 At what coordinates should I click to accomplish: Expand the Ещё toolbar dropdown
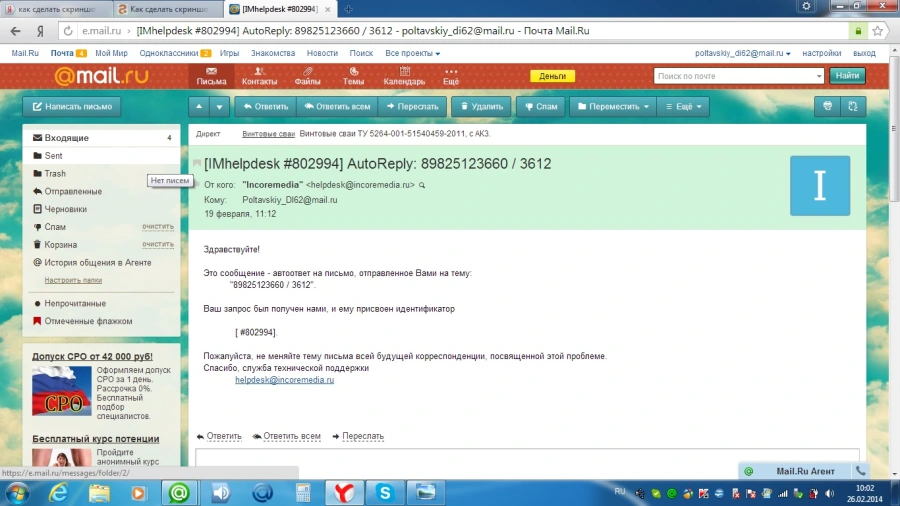[683, 107]
